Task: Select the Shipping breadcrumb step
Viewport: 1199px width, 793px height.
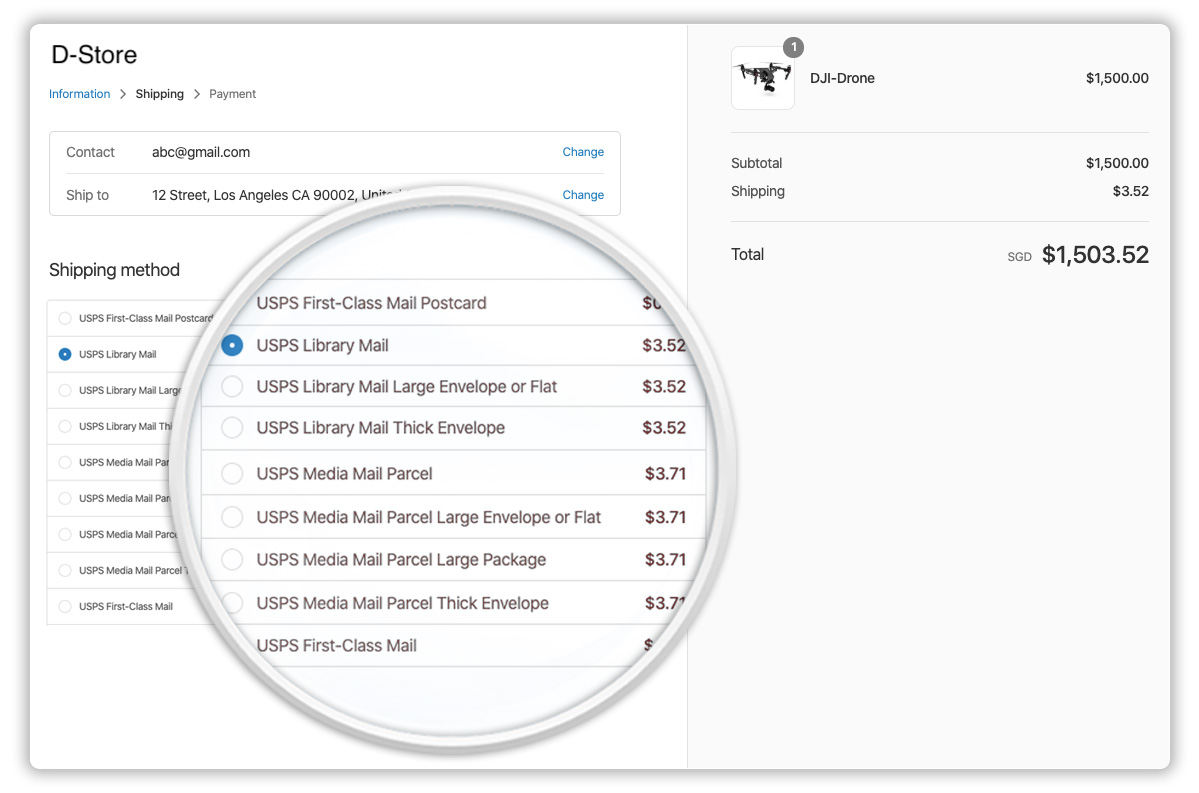Action: click(x=160, y=94)
